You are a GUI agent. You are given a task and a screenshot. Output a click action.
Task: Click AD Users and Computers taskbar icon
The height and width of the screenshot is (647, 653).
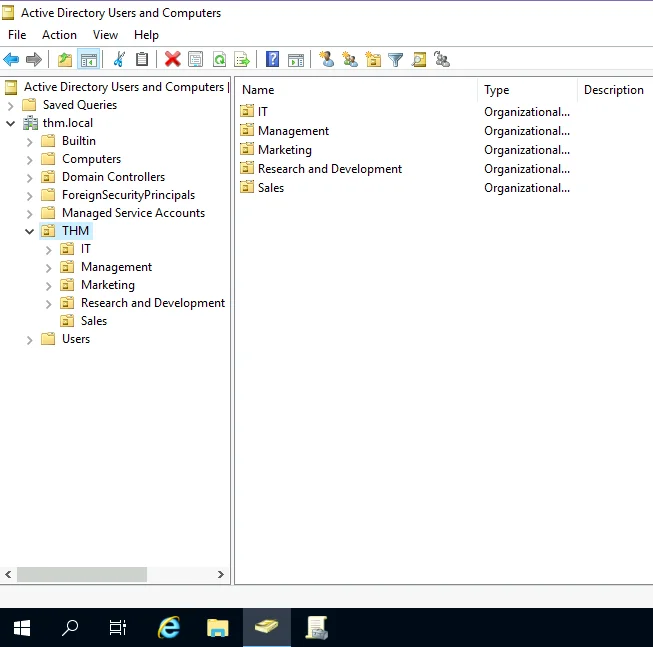(267, 627)
